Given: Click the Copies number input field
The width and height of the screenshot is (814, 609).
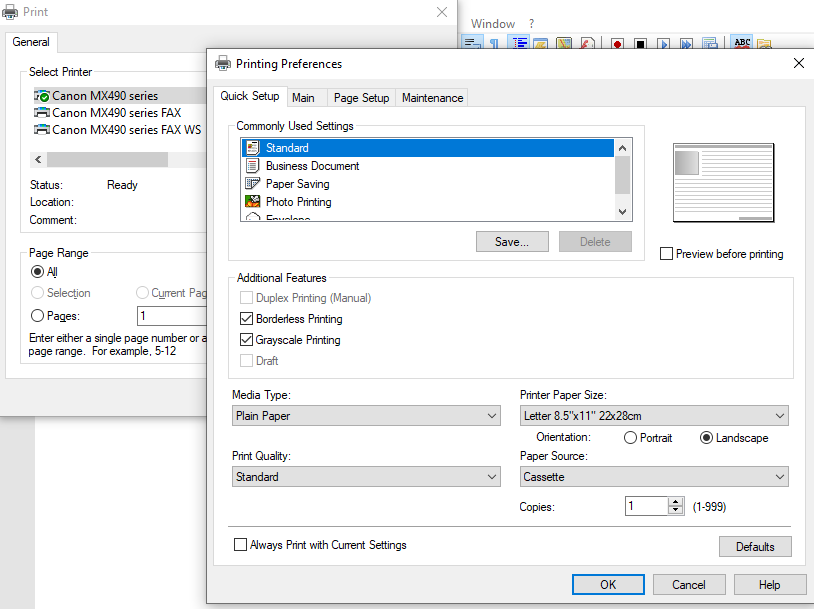Looking at the screenshot, I should point(646,506).
